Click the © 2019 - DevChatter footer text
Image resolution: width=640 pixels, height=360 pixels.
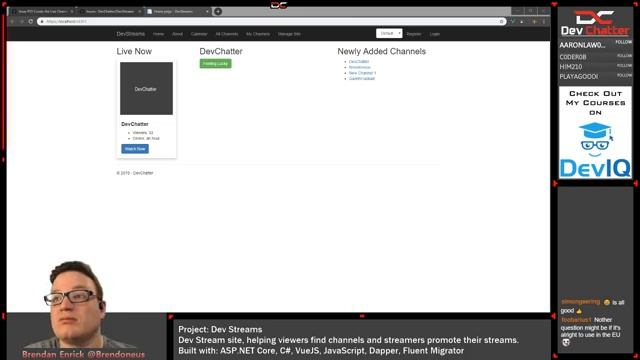[135, 173]
